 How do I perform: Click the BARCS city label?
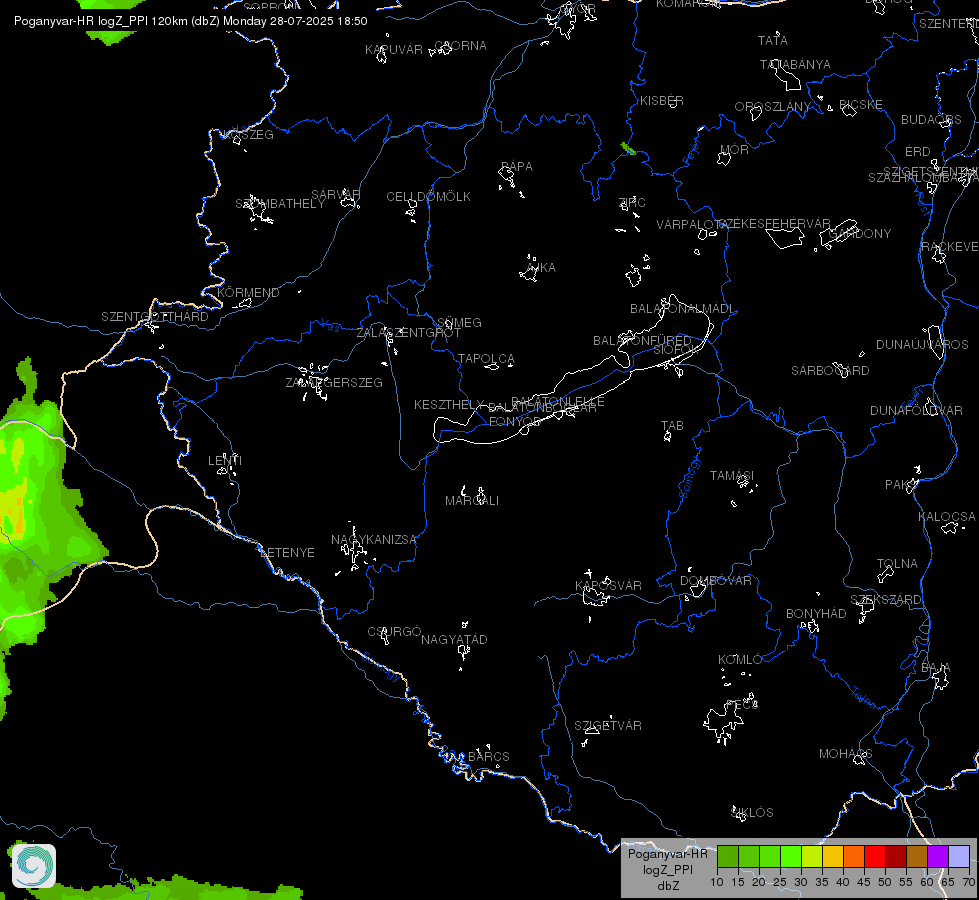488,756
